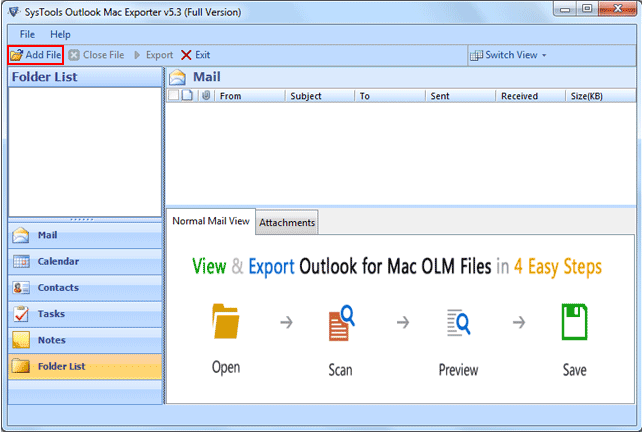Viewport: 642px width, 432px height.
Task: Click the Add File toolbar button
Action: (x=36, y=55)
